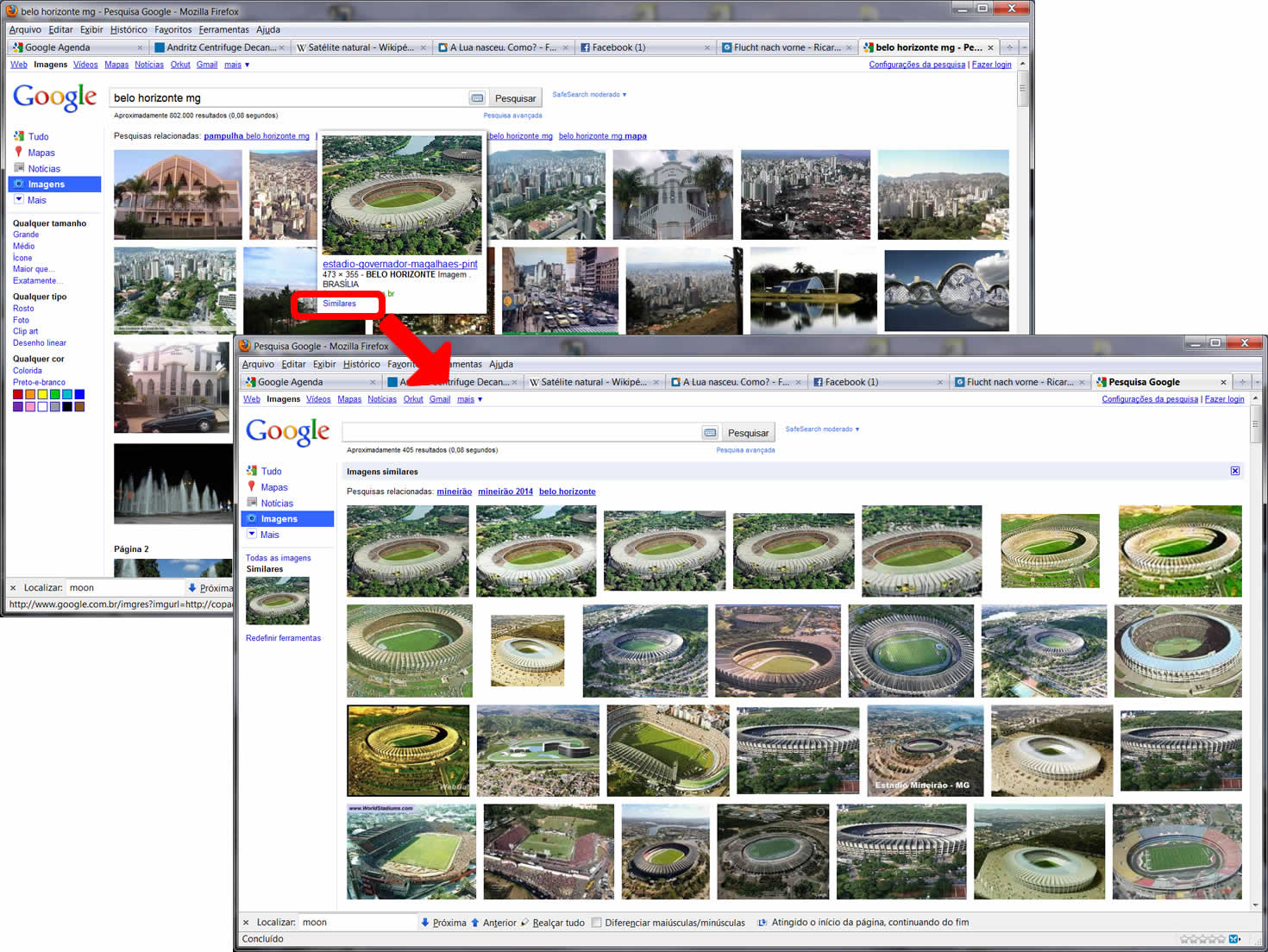The height and width of the screenshot is (952, 1268).
Task: Click Pesquisar button in back window
Action: 515,98
